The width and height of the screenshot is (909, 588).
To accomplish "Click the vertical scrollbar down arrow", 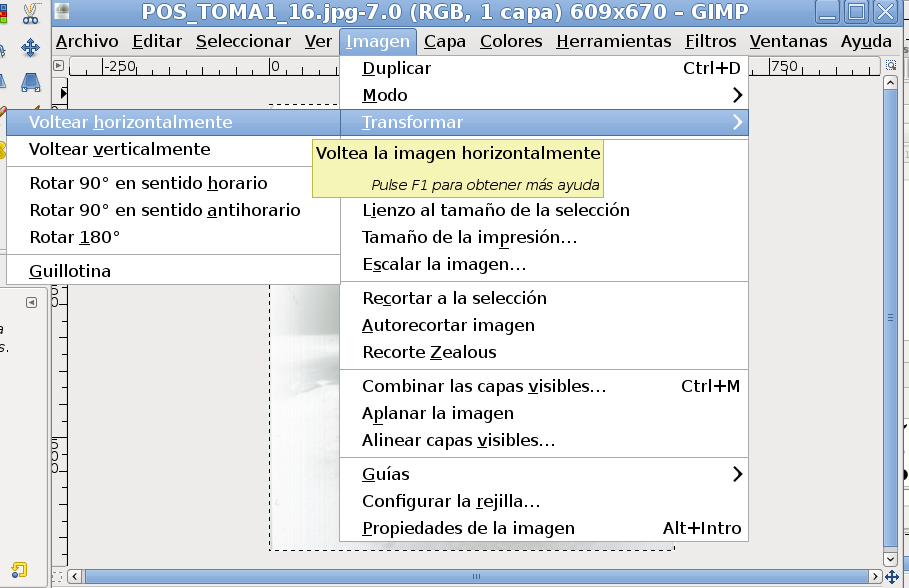I will (x=891, y=560).
